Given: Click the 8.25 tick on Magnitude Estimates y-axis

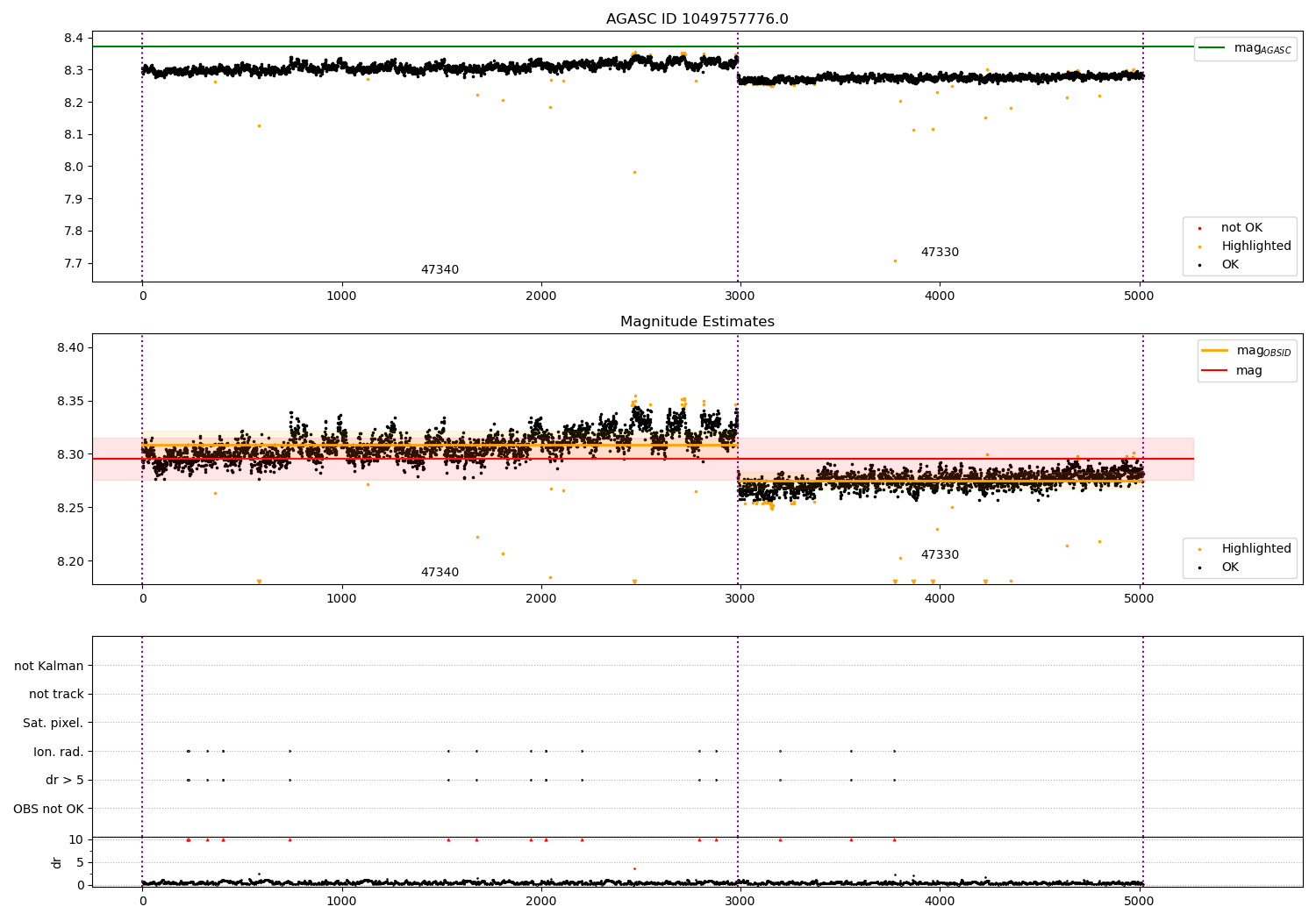Looking at the screenshot, I should tap(70, 508).
